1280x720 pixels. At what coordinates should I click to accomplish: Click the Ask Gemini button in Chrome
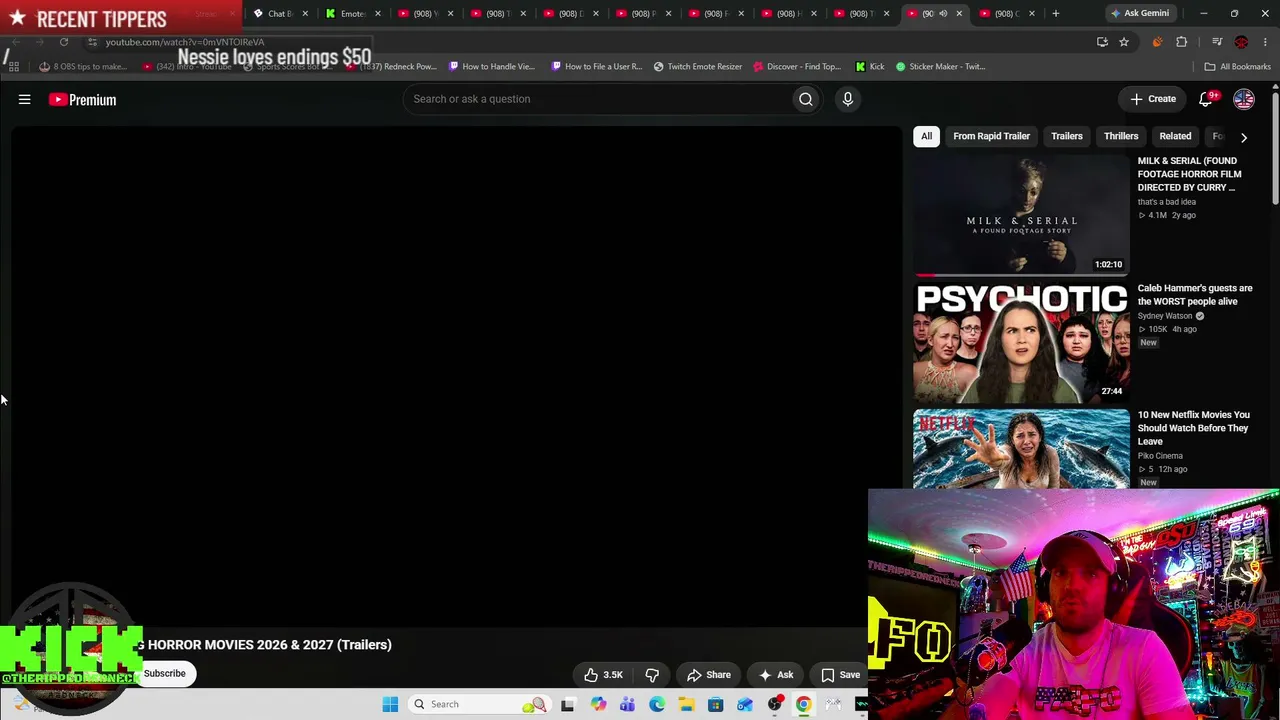click(1139, 13)
